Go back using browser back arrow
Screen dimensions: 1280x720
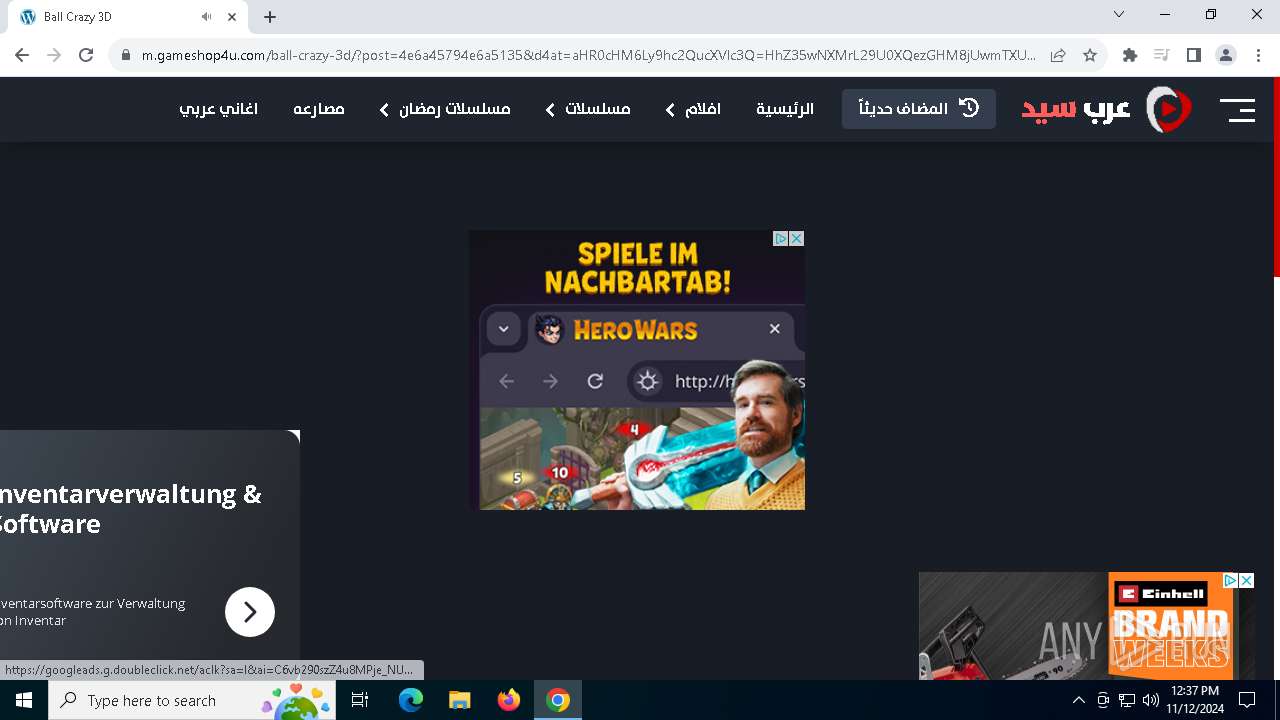coord(22,55)
